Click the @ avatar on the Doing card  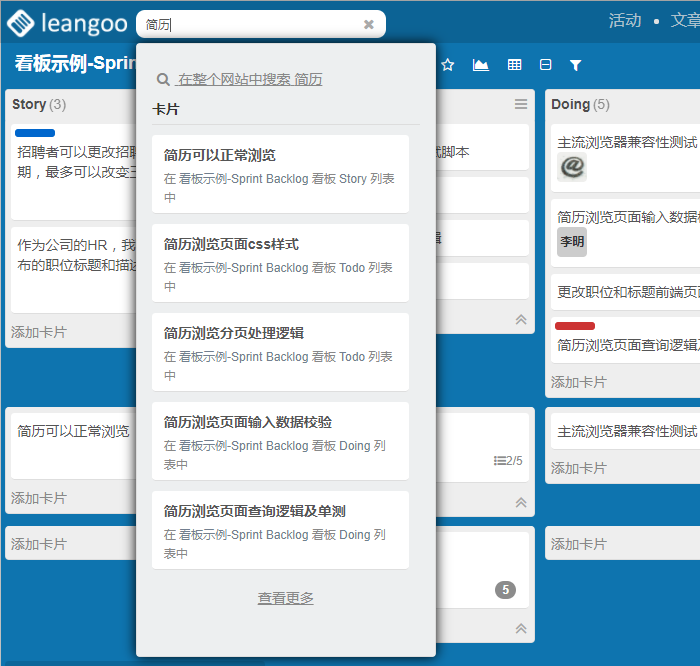[x=571, y=167]
